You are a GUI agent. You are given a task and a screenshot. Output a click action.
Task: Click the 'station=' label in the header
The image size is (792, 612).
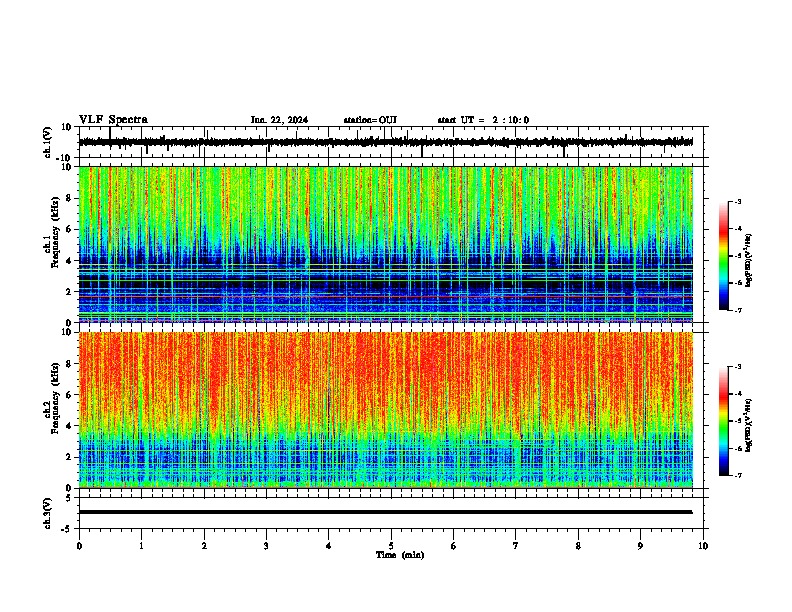(x=361, y=120)
